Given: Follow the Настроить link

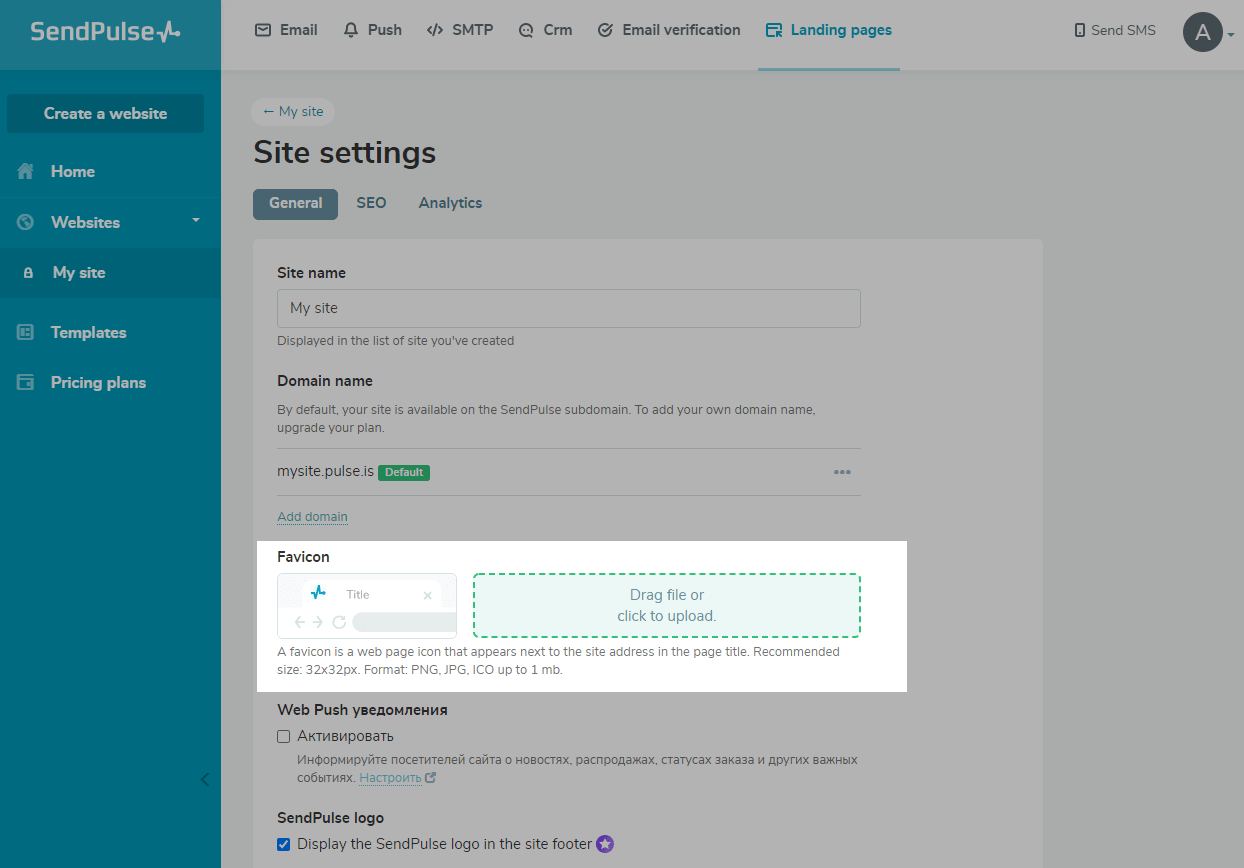Looking at the screenshot, I should [x=390, y=777].
